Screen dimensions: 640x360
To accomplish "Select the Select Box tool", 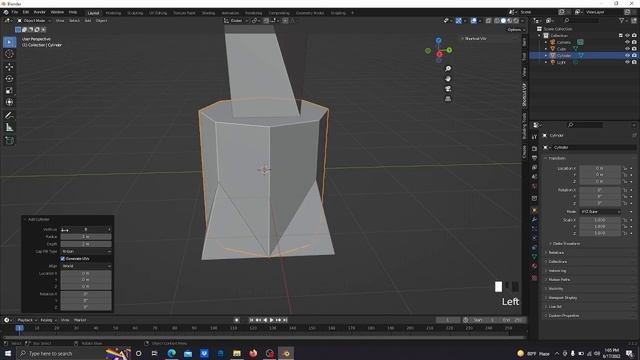I will pos(9,42).
